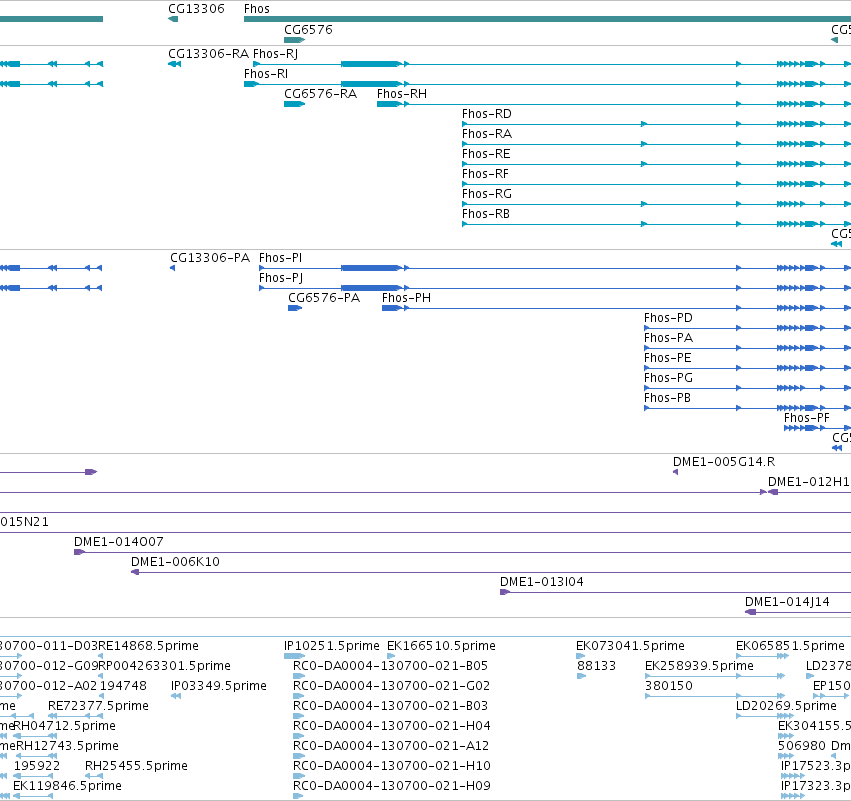The image size is (851, 801).
Task: Select the RH25455.5prime EST label
Action: point(136,766)
